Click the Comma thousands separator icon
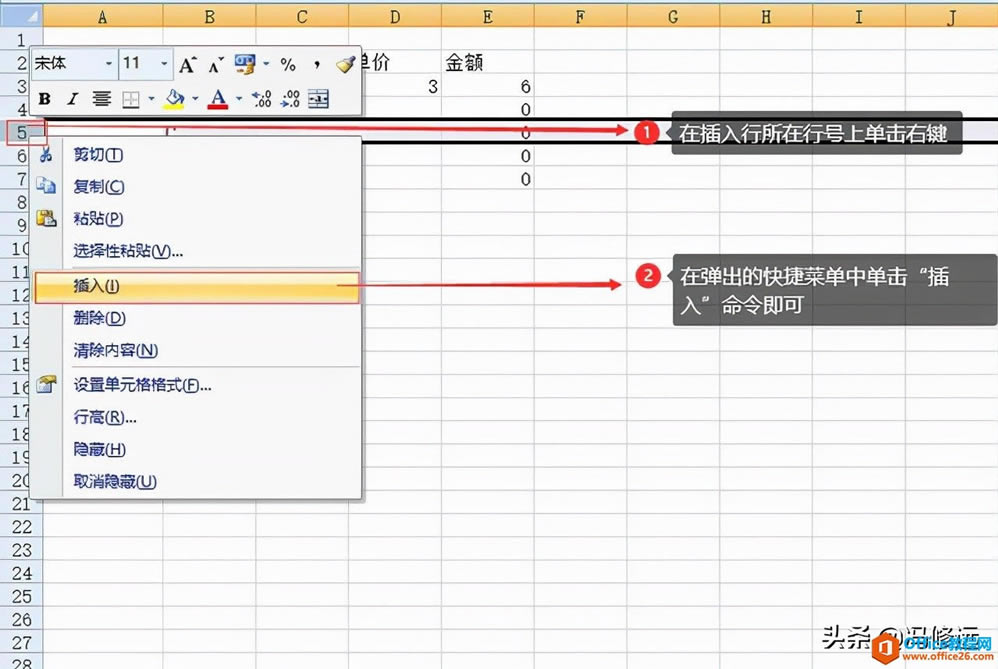 (x=316, y=64)
